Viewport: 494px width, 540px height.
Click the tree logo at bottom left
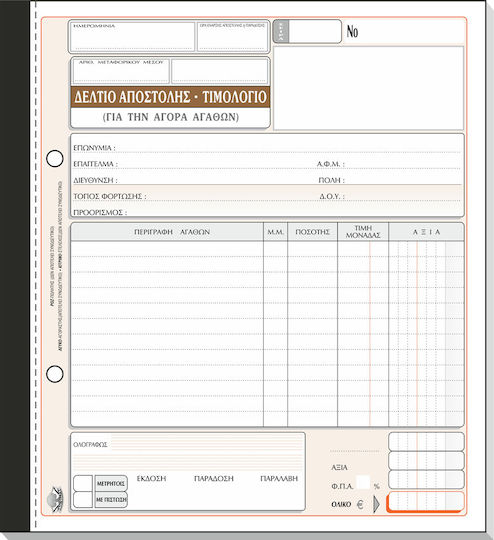tap(55, 499)
